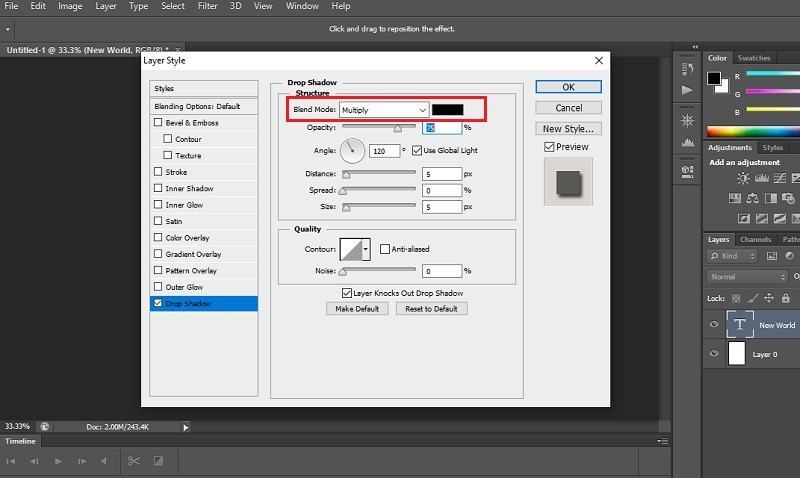800x478 pixels.
Task: Click OK in Layer Style dialog
Action: tap(568, 87)
